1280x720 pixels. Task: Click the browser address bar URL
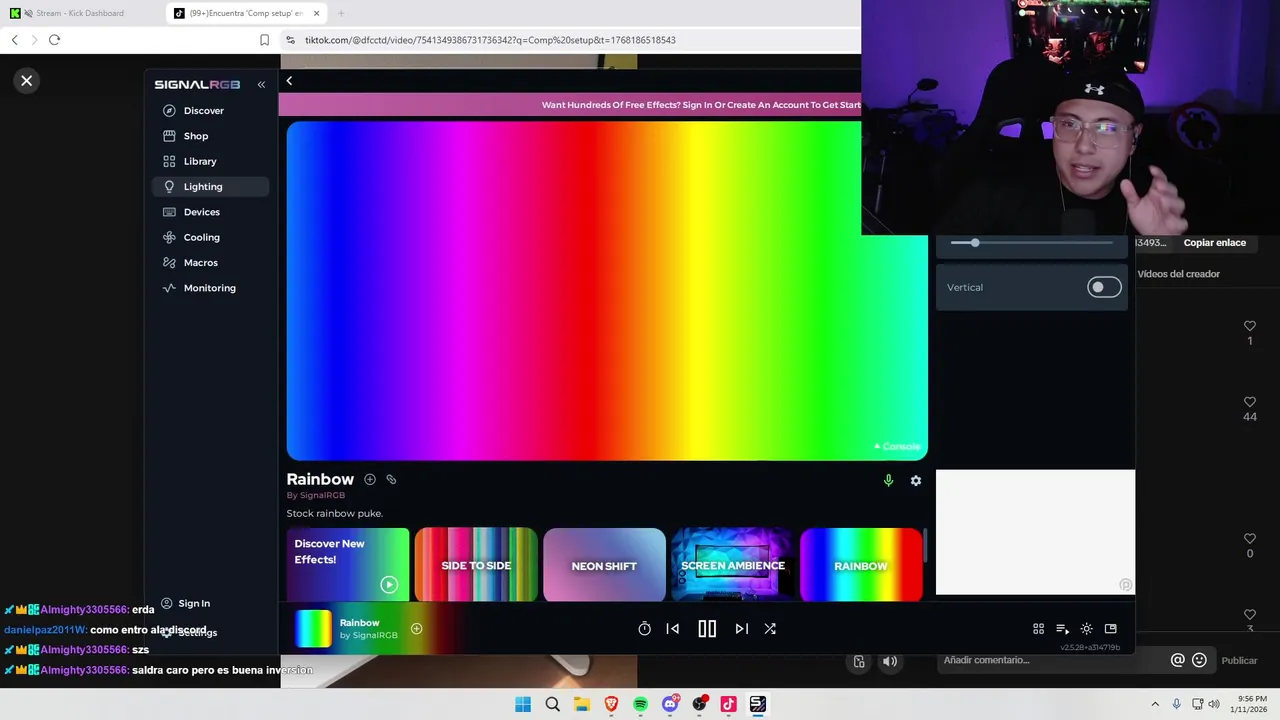coord(490,40)
